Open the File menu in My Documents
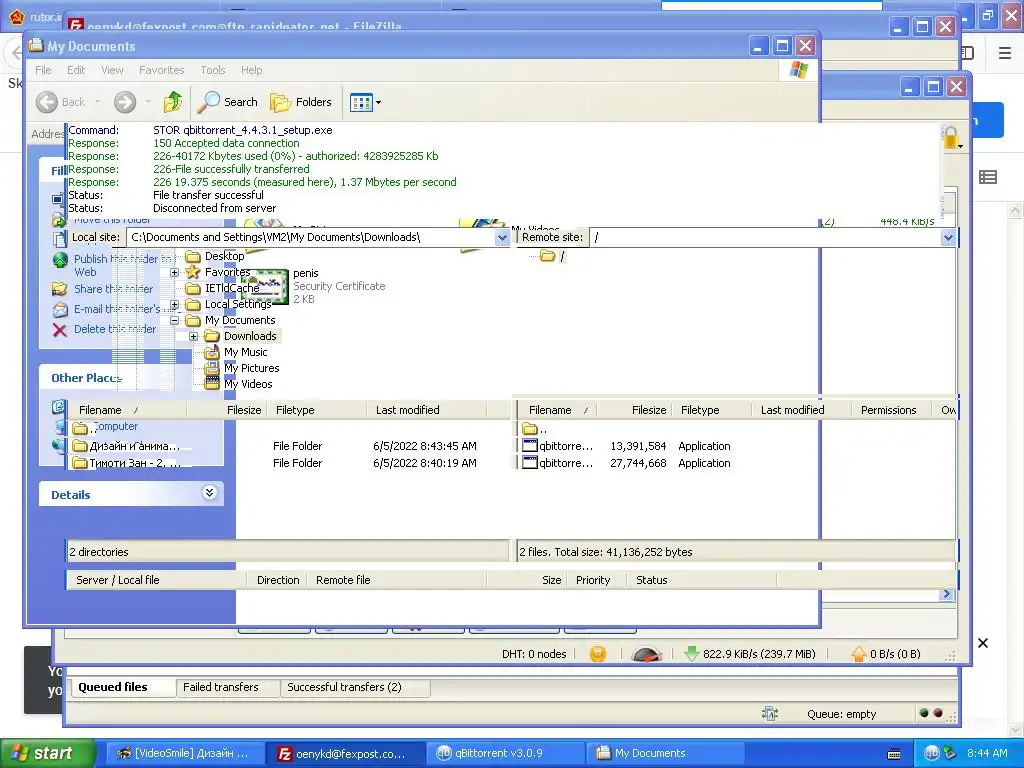Screen dimensions: 1024x768 43,70
